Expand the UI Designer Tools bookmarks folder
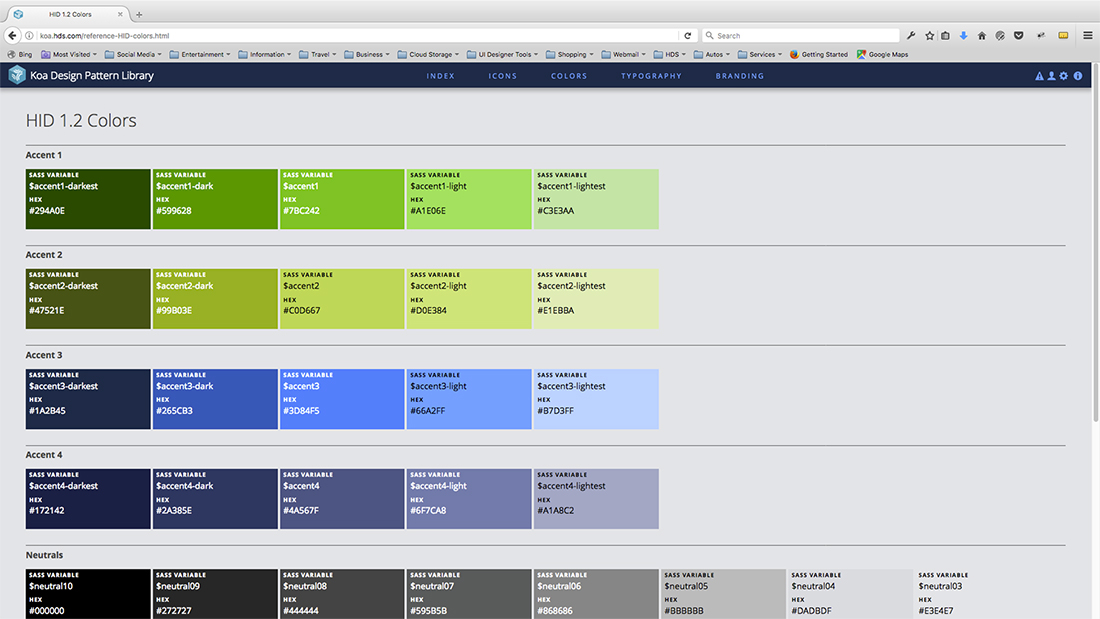 (x=502, y=54)
